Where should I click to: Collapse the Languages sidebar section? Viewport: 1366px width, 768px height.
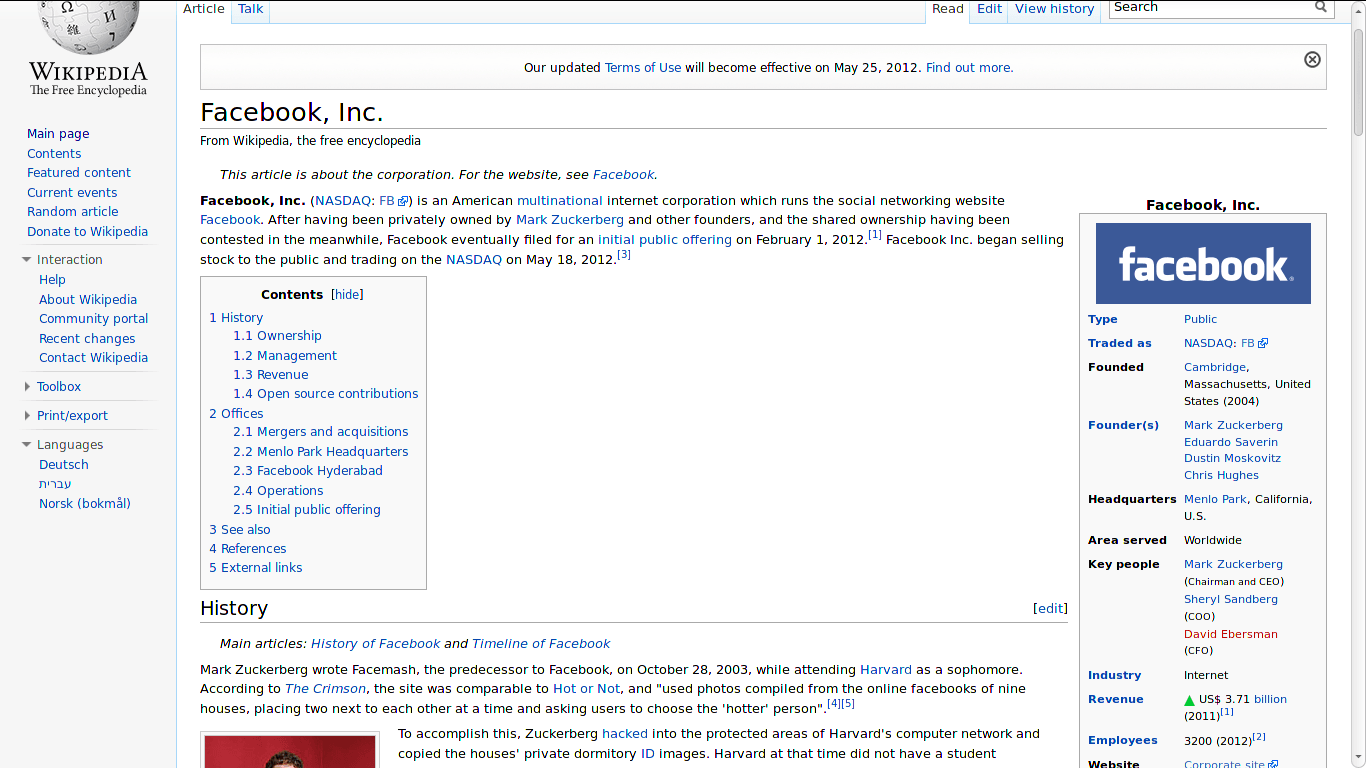tap(27, 445)
